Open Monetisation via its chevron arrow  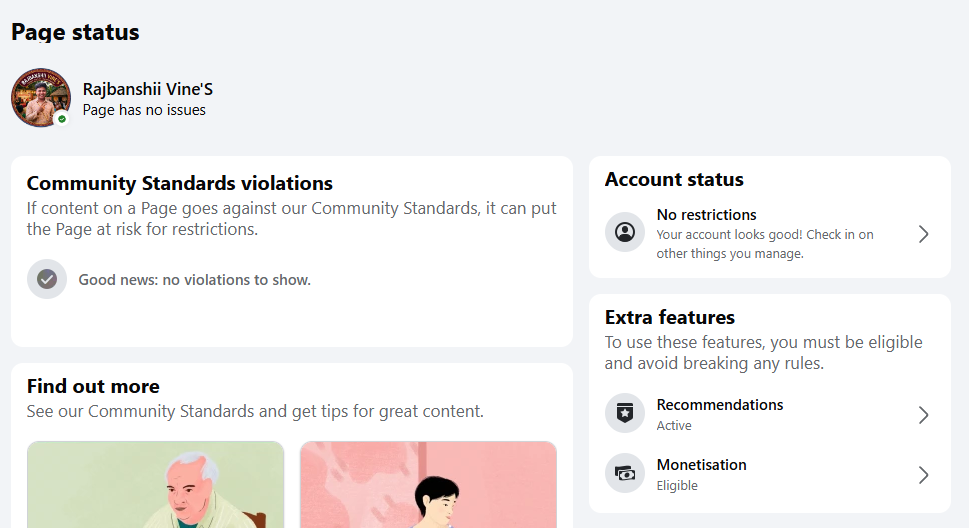[x=923, y=475]
